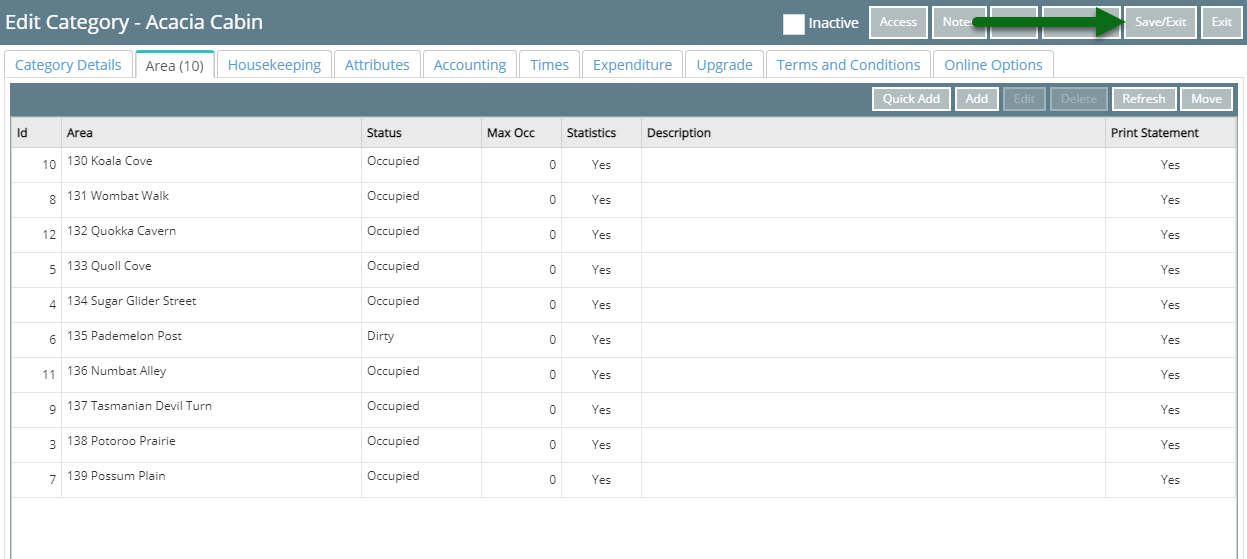
Task: Click the Move button
Action: pyautogui.click(x=1206, y=99)
